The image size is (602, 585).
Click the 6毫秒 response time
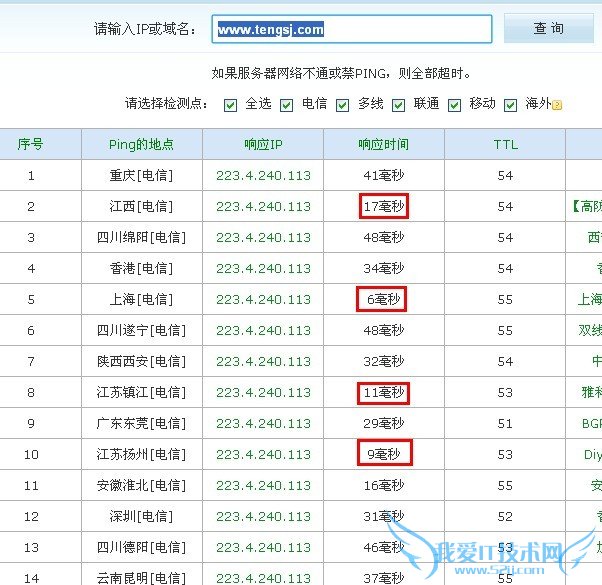(384, 299)
